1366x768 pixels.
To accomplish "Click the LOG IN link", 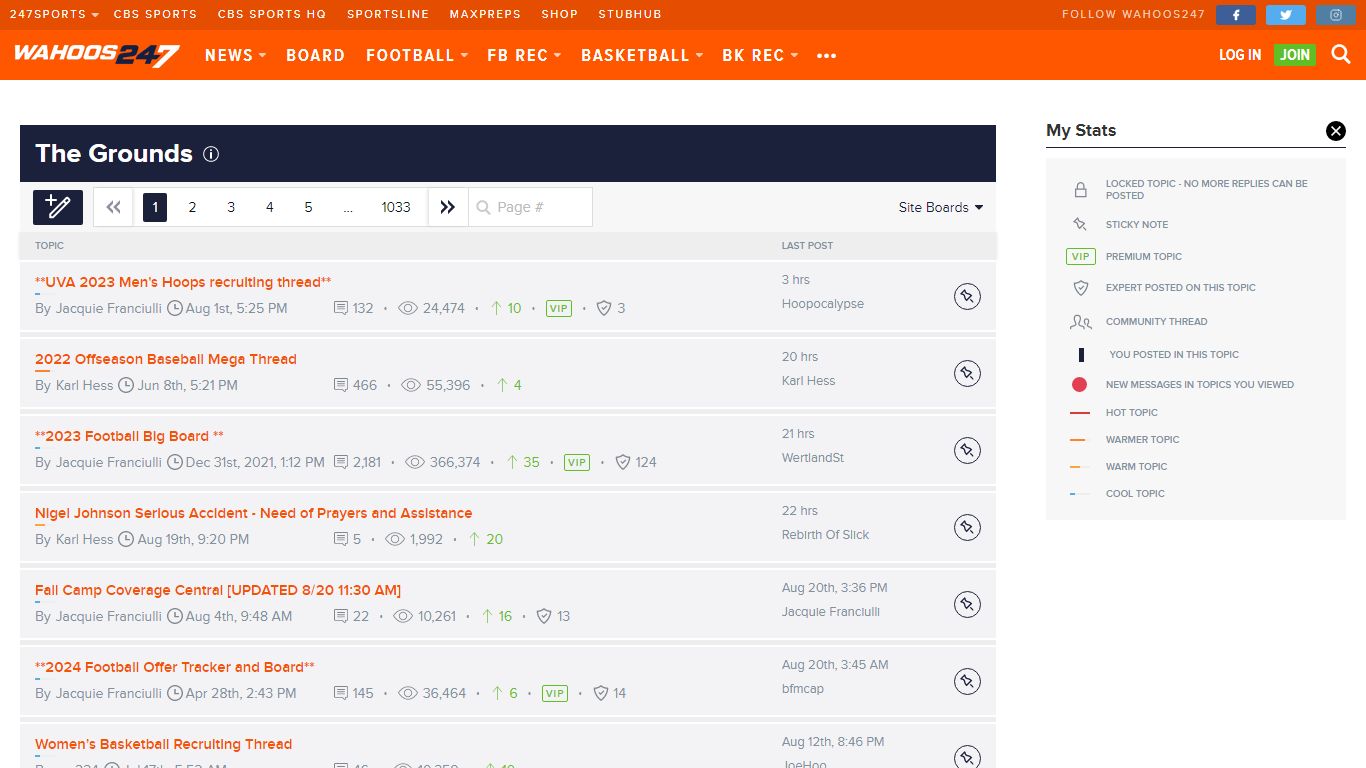I will pyautogui.click(x=1240, y=55).
